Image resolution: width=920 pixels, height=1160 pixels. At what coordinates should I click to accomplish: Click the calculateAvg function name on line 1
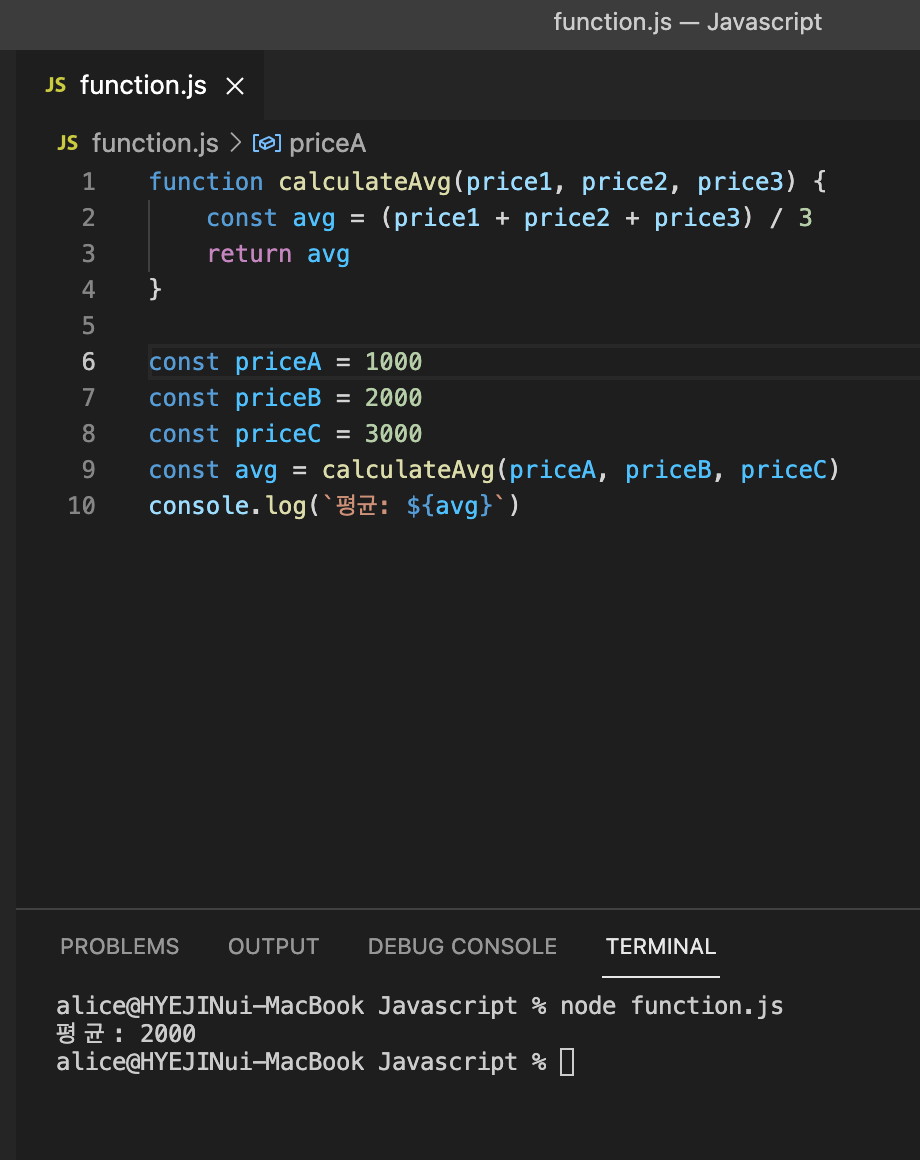pyautogui.click(x=365, y=182)
